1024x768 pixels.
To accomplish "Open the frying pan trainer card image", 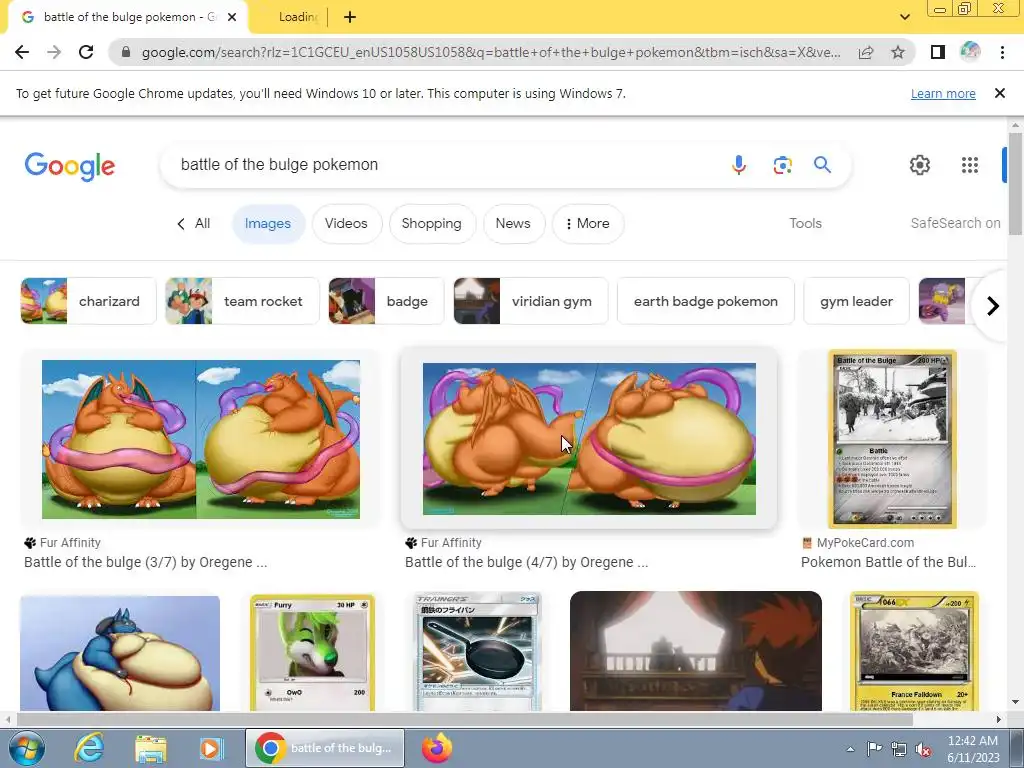I will 477,652.
